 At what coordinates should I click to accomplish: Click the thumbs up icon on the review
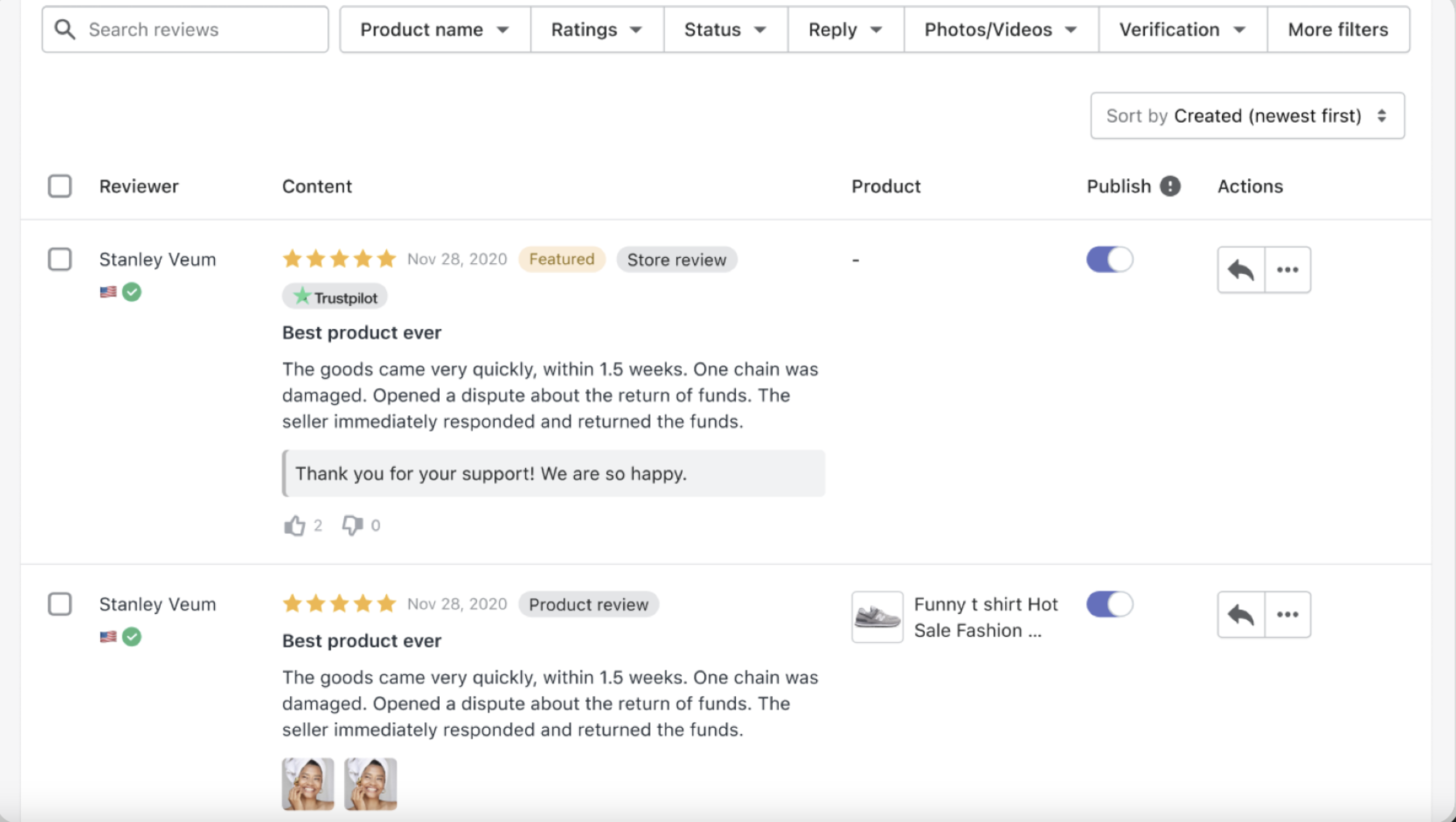click(294, 524)
